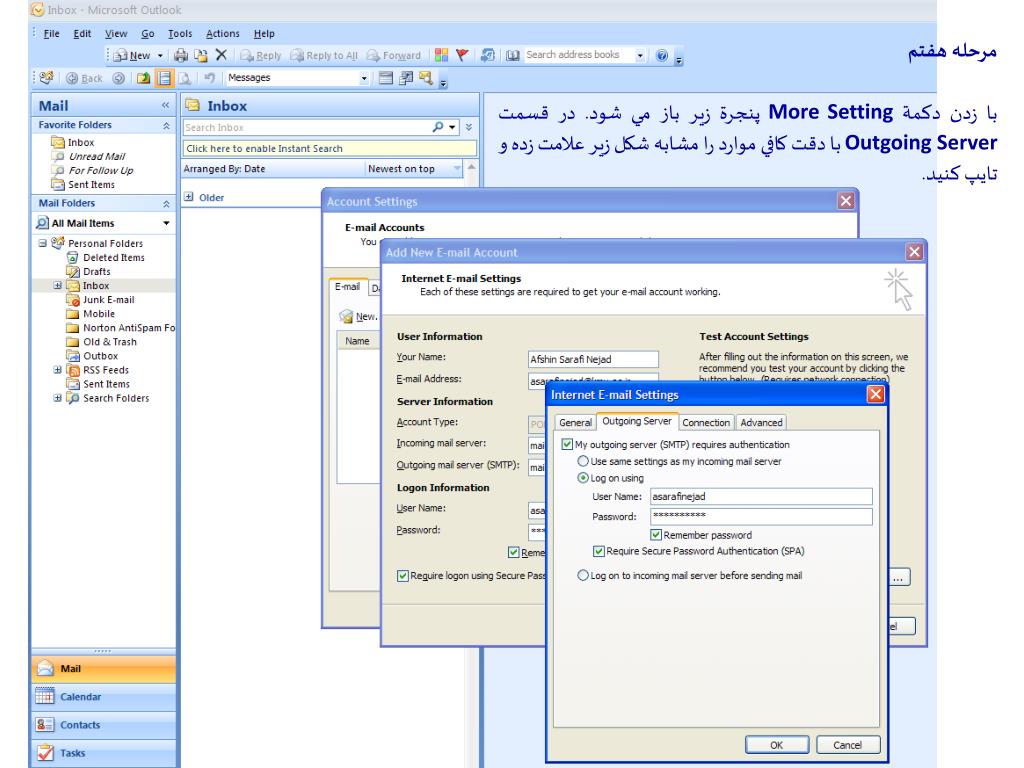Minimize the Mail navigation pane
Viewport: 1024px width, 768px height.
[x=165, y=105]
